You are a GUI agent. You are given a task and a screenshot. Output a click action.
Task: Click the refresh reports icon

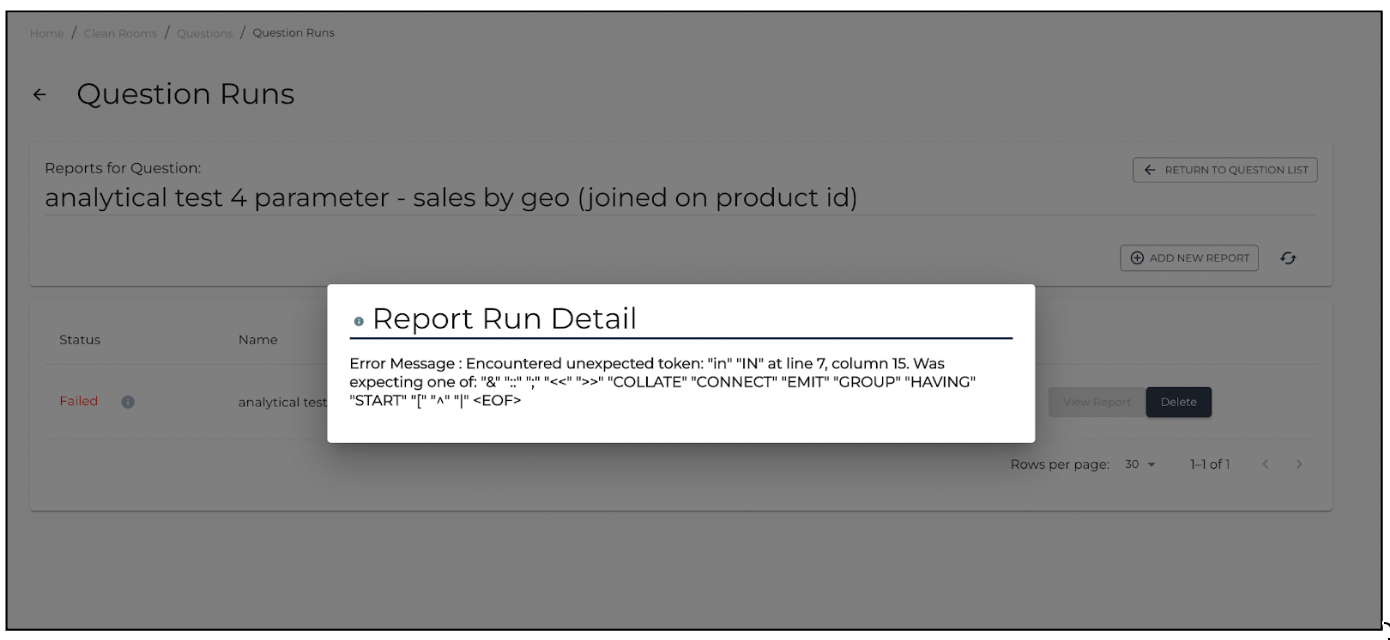(x=1288, y=258)
